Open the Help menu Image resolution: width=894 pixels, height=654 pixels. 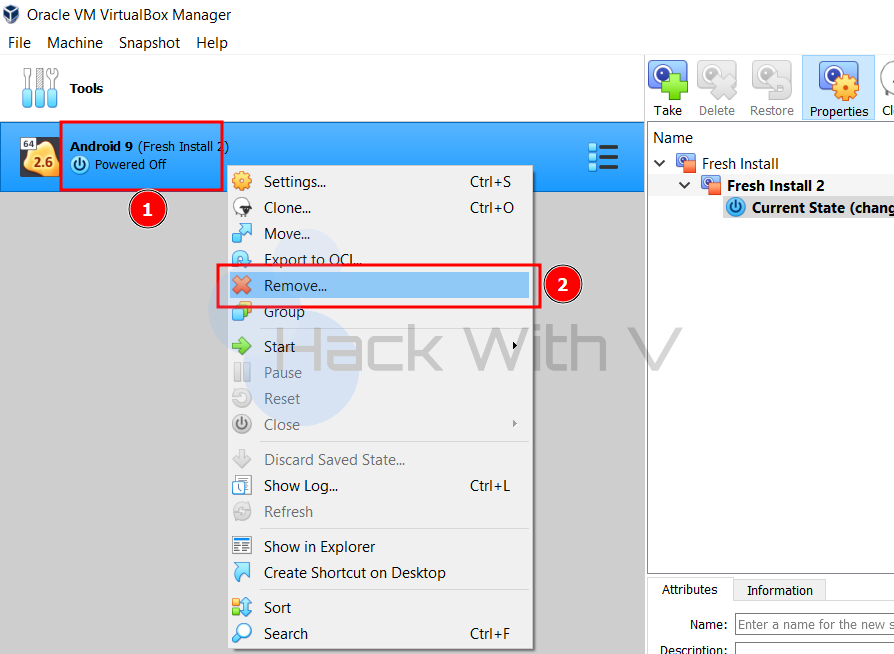[212, 43]
